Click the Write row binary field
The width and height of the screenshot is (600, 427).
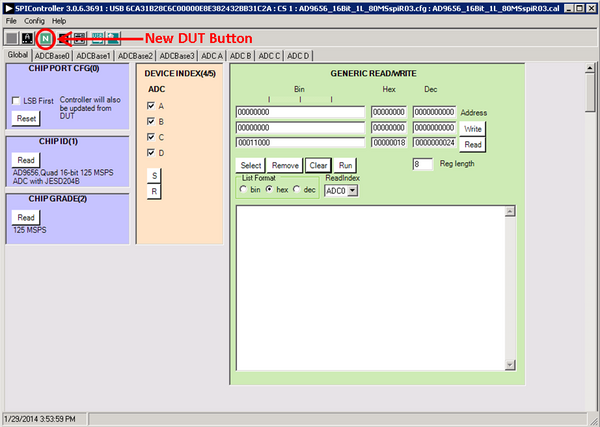[x=300, y=127]
